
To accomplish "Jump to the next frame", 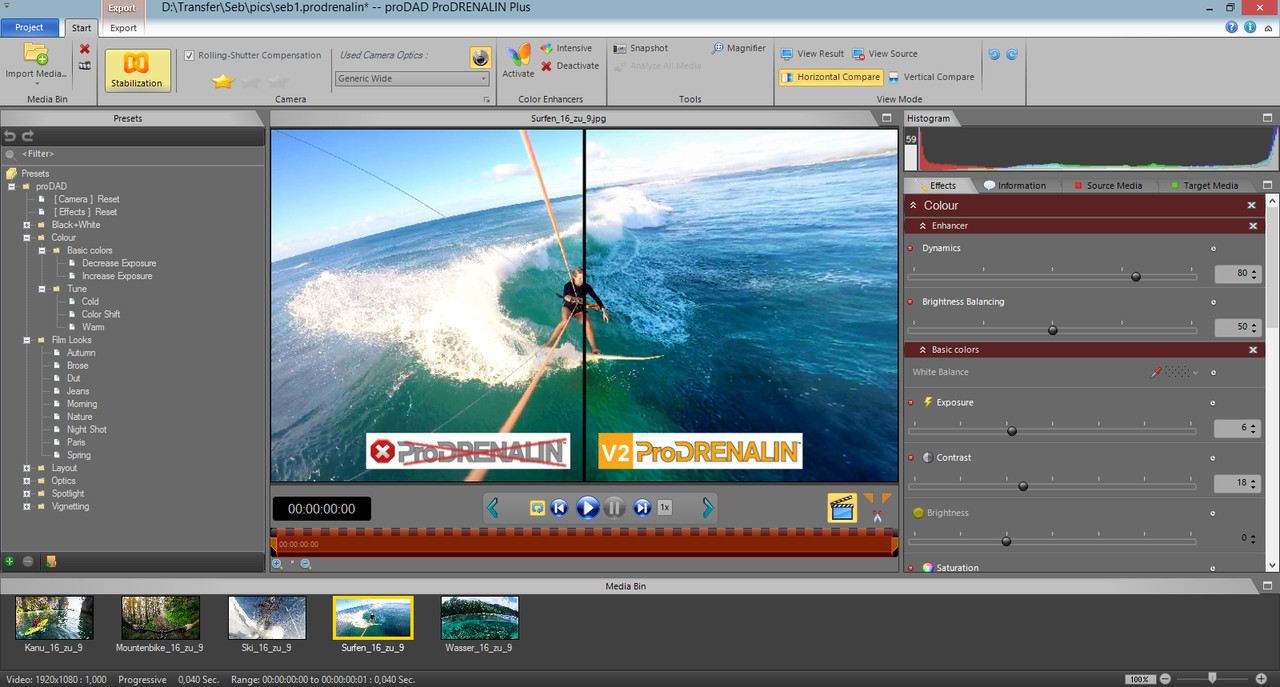I will point(642,508).
